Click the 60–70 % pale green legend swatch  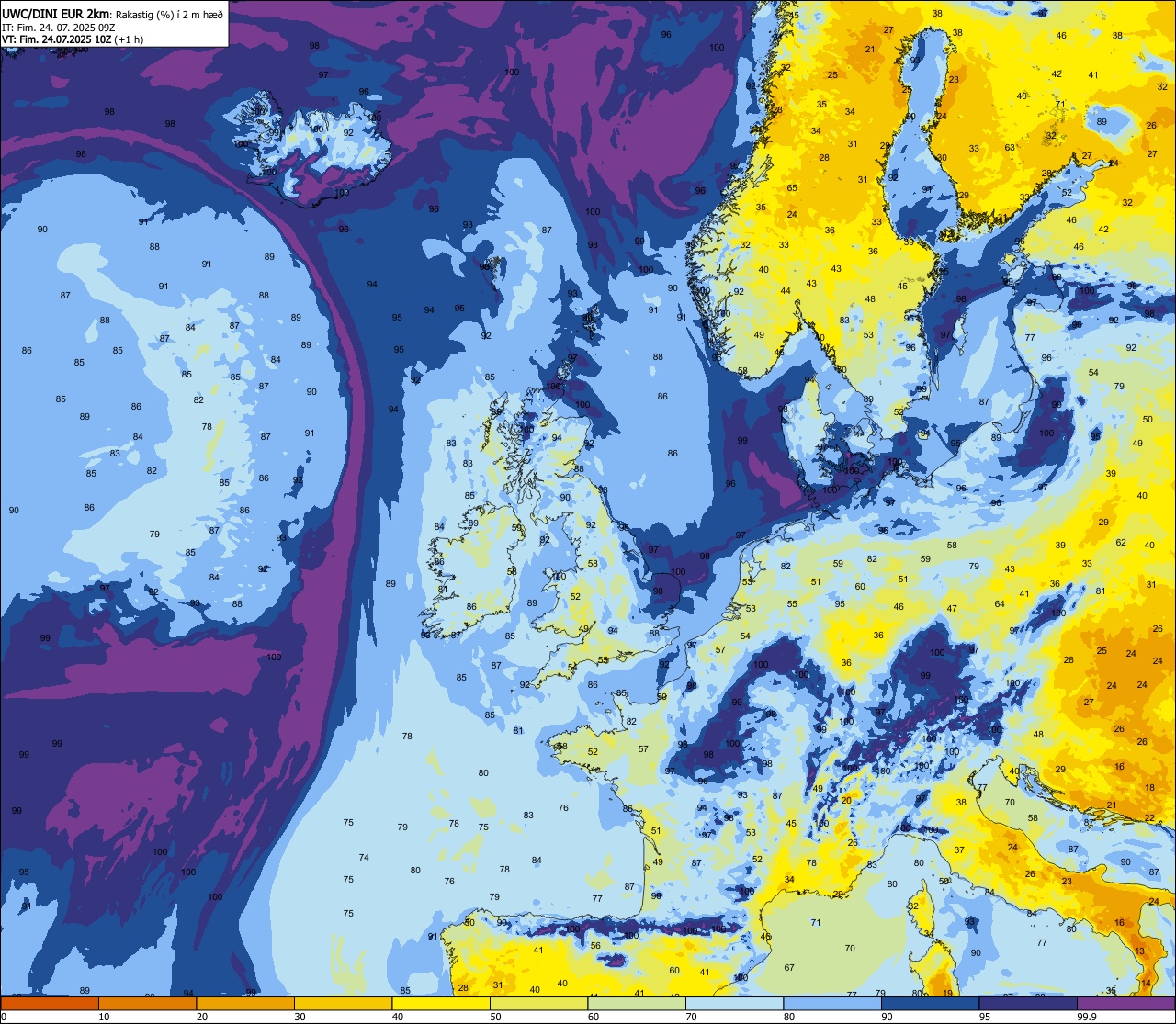[x=637, y=1003]
